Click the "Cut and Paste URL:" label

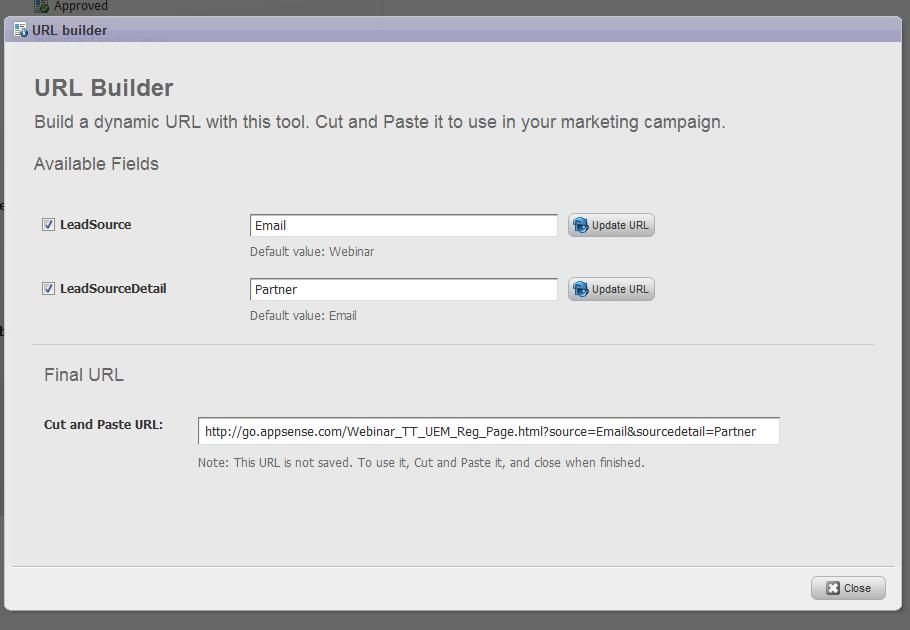click(x=103, y=425)
